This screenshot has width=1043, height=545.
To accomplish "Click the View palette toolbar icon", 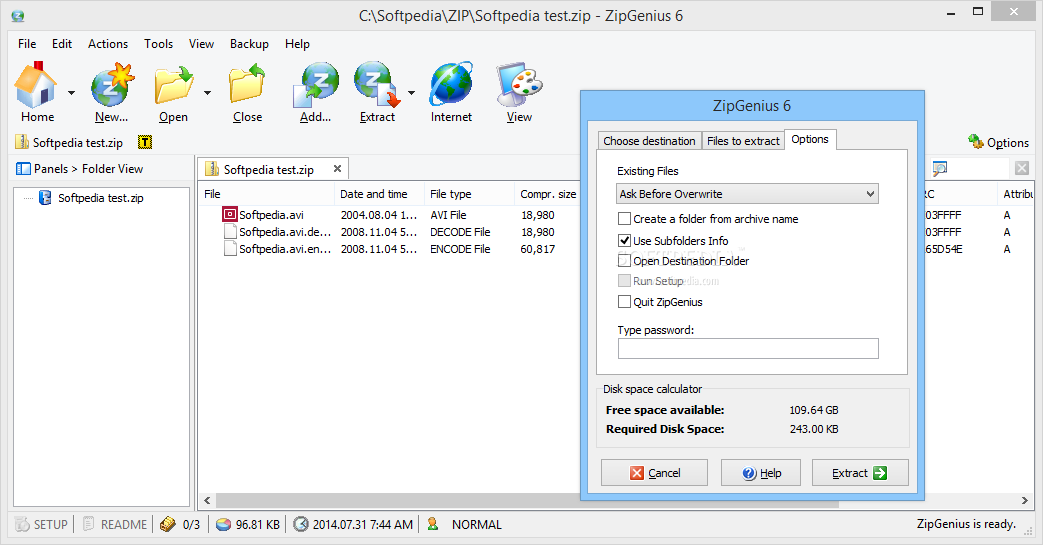I will [x=519, y=84].
